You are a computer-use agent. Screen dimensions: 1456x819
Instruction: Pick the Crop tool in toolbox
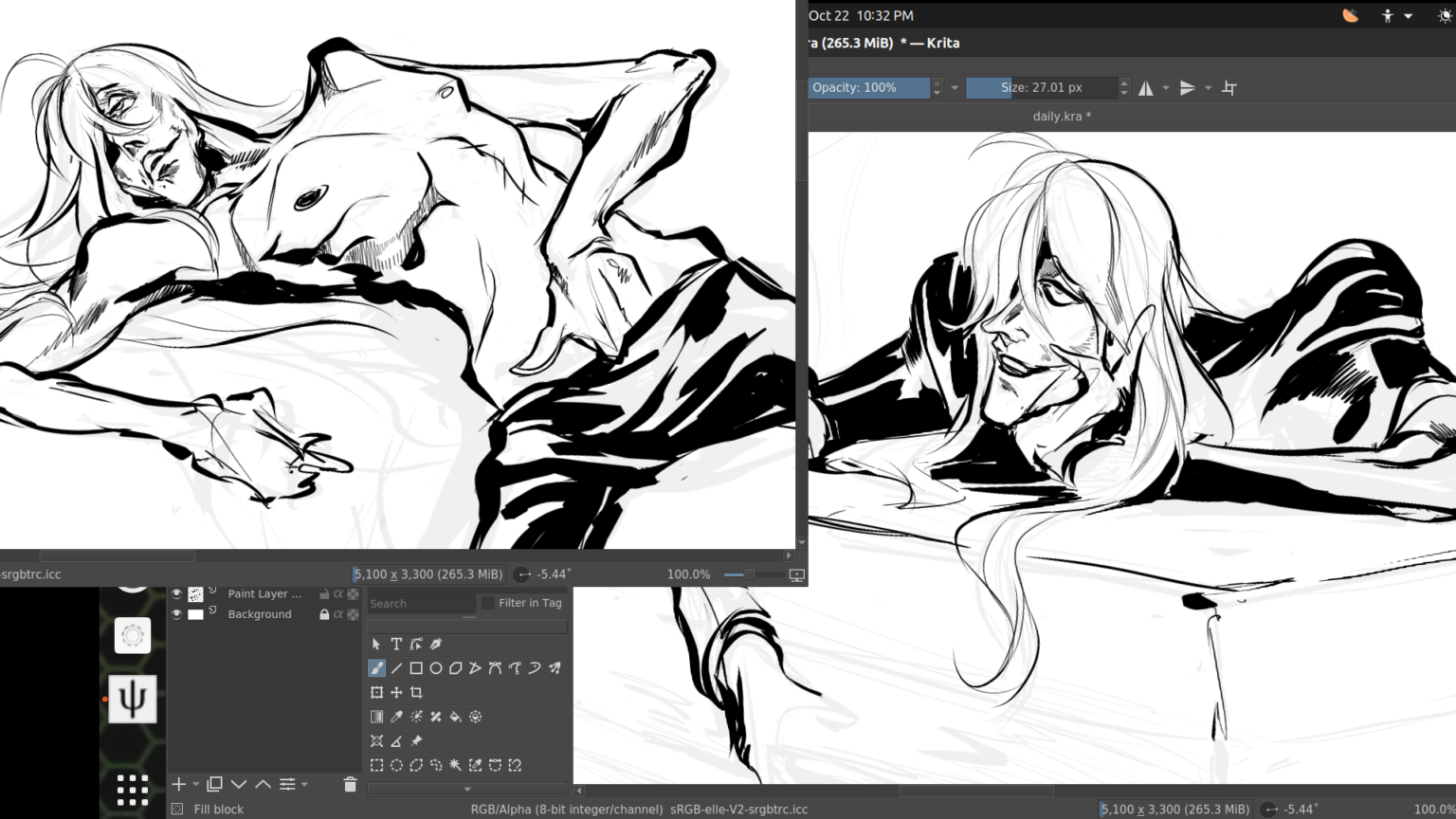click(416, 693)
